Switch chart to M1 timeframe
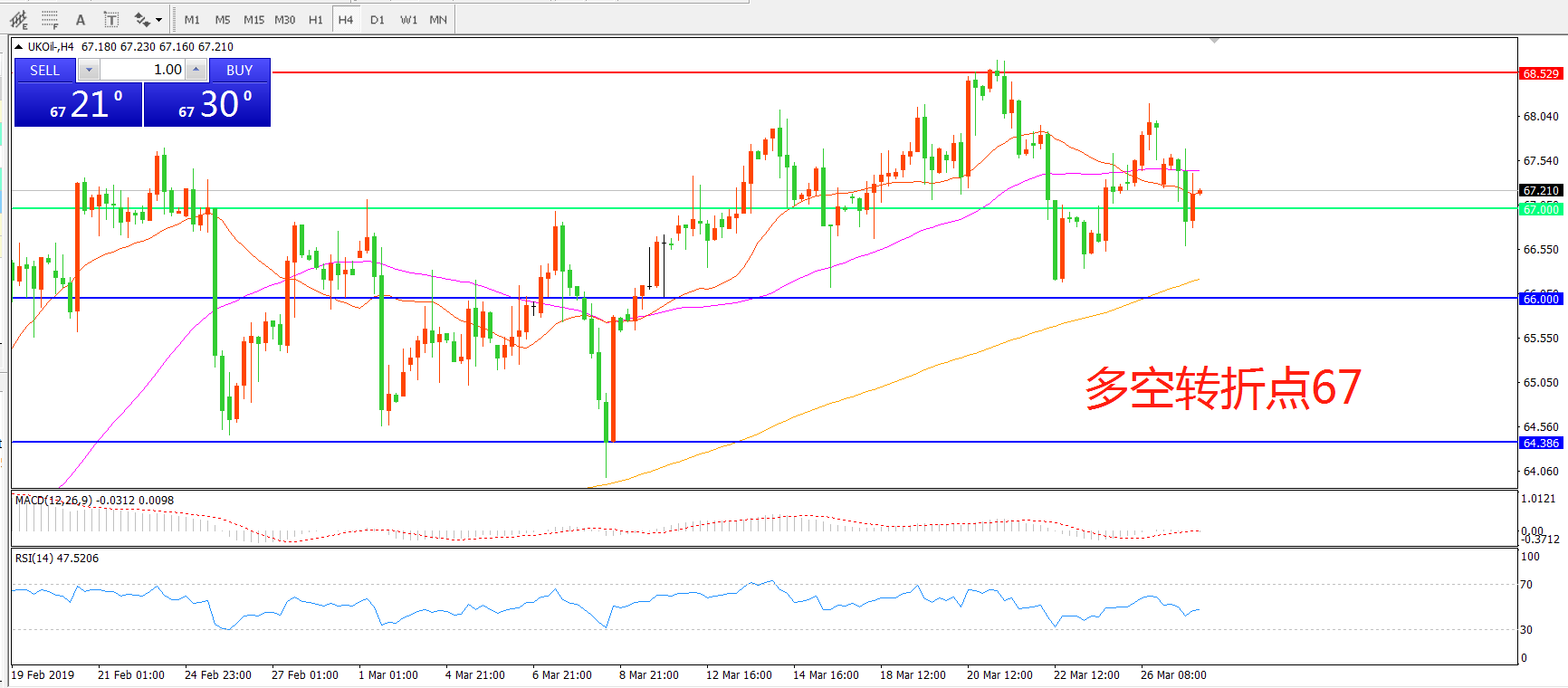 click(192, 19)
